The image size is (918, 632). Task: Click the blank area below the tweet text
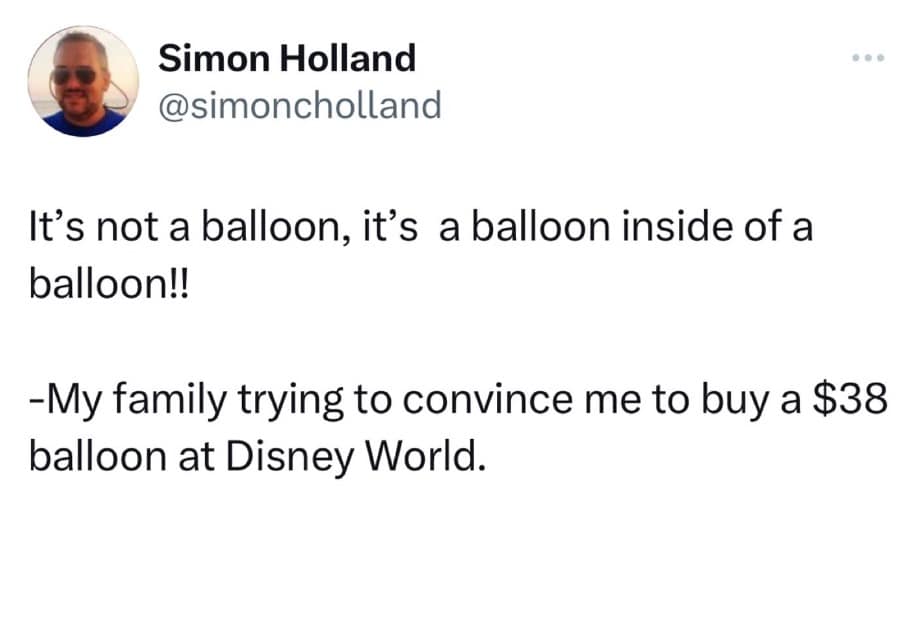point(459,560)
